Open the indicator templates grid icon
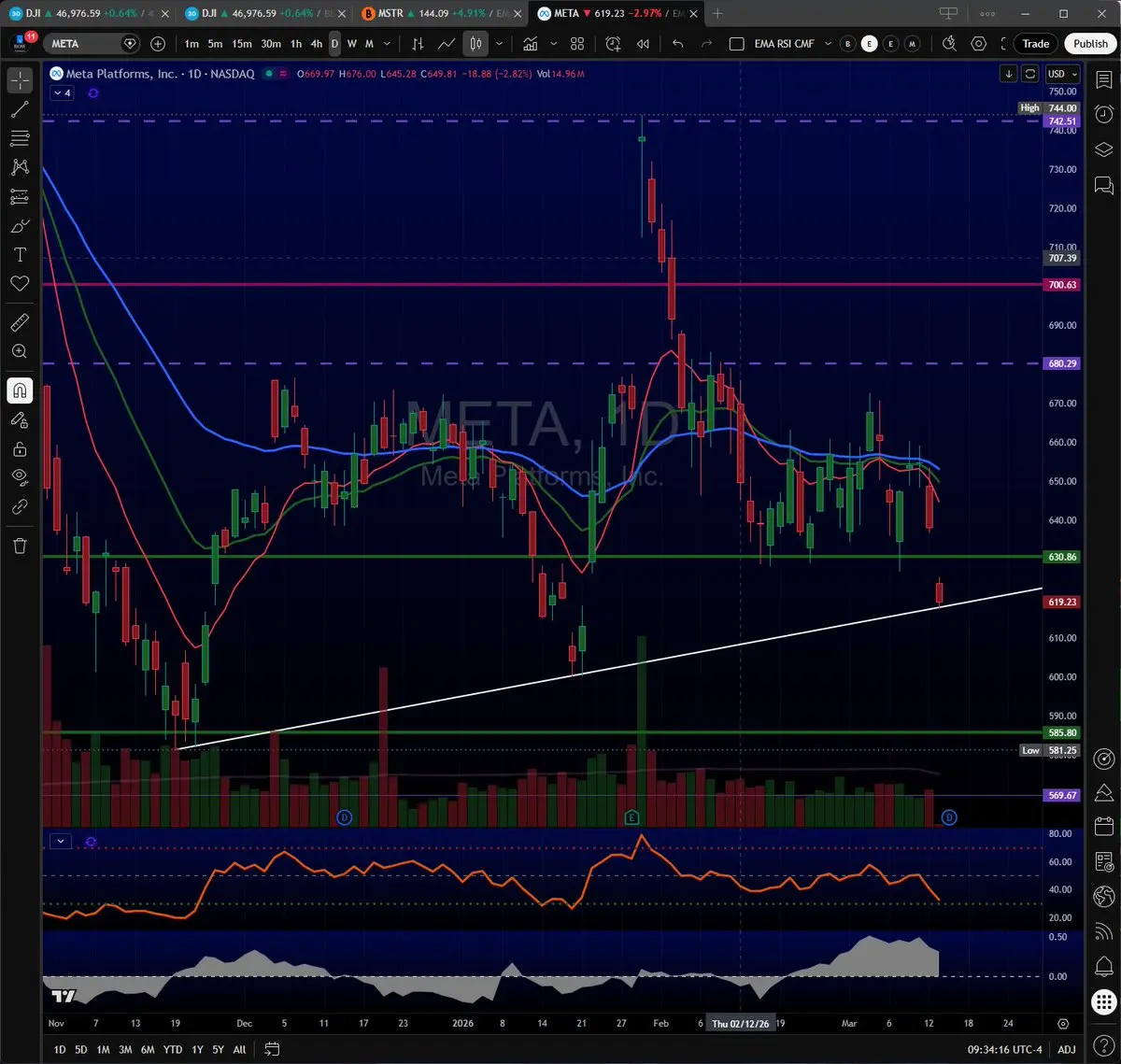 click(577, 44)
